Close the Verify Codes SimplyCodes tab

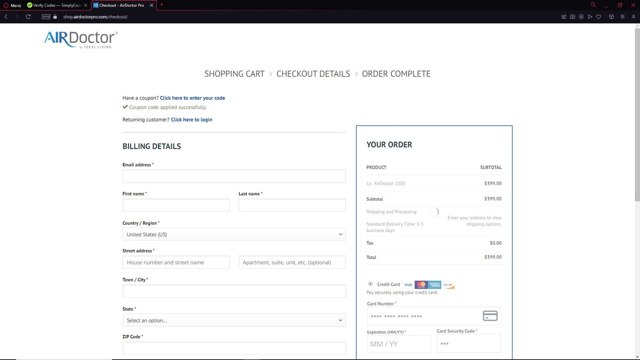point(85,5)
